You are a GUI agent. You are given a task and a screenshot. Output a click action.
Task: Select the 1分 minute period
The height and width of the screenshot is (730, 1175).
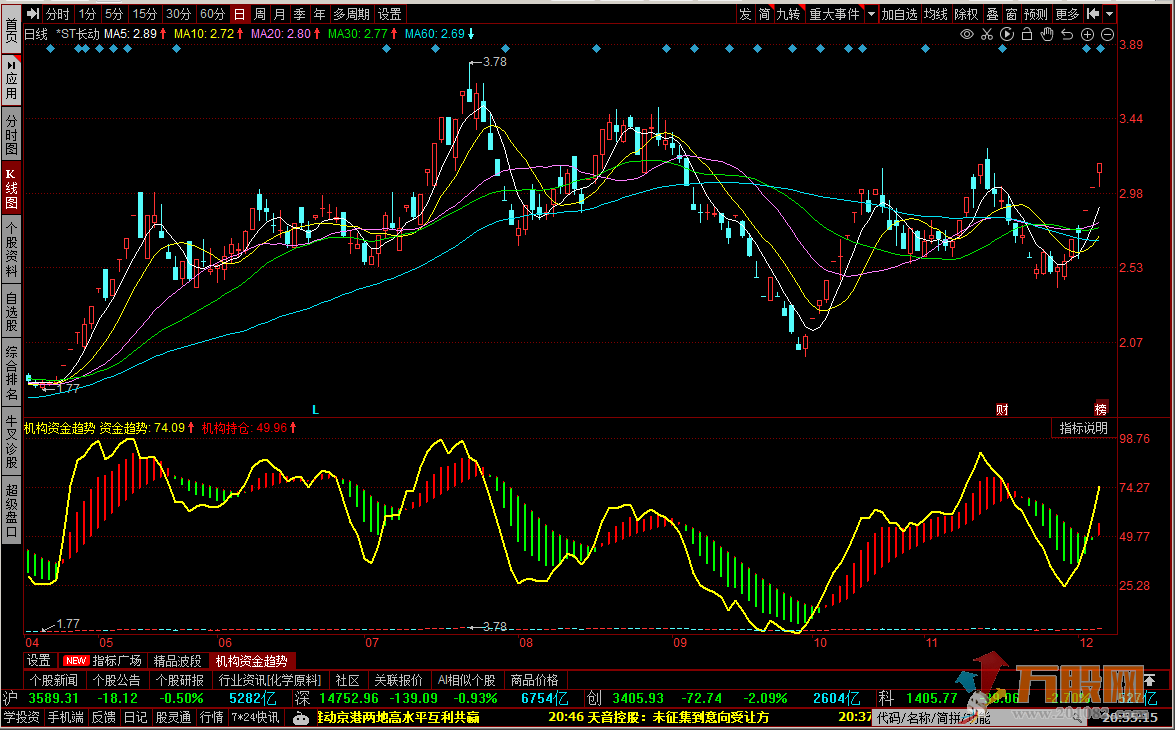[x=87, y=13]
